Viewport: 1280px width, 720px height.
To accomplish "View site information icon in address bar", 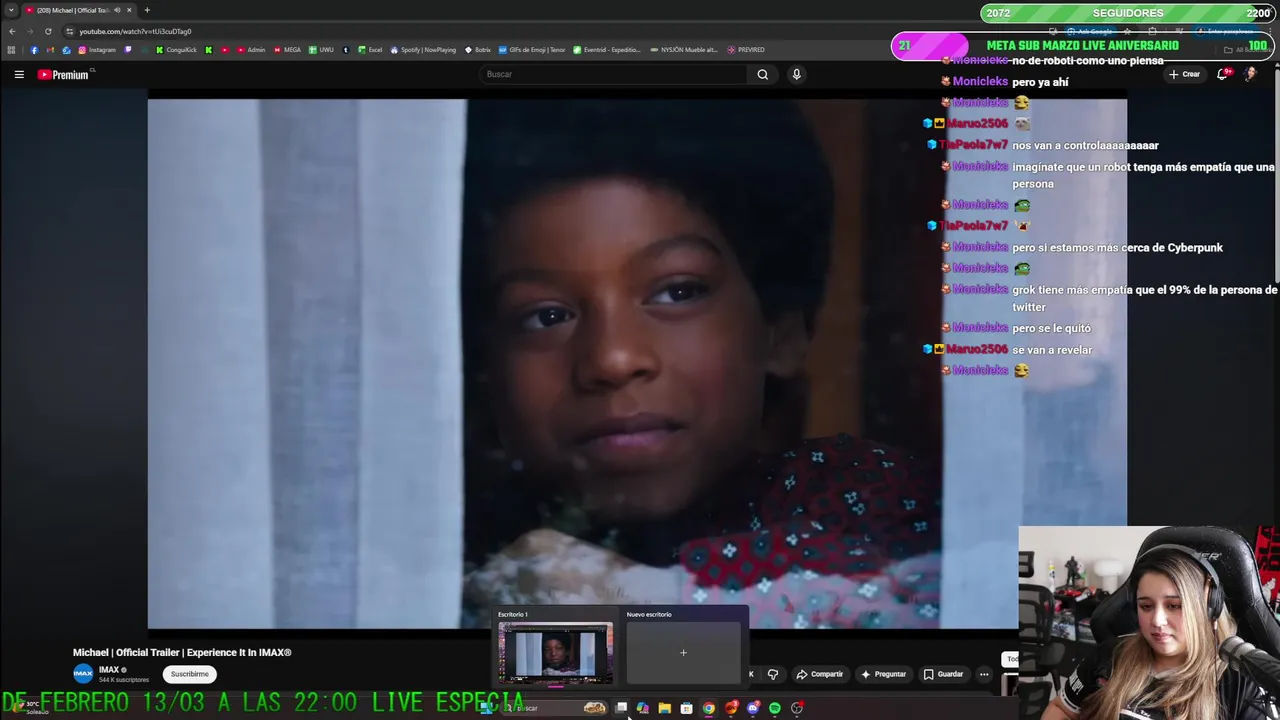I will click(x=69, y=31).
